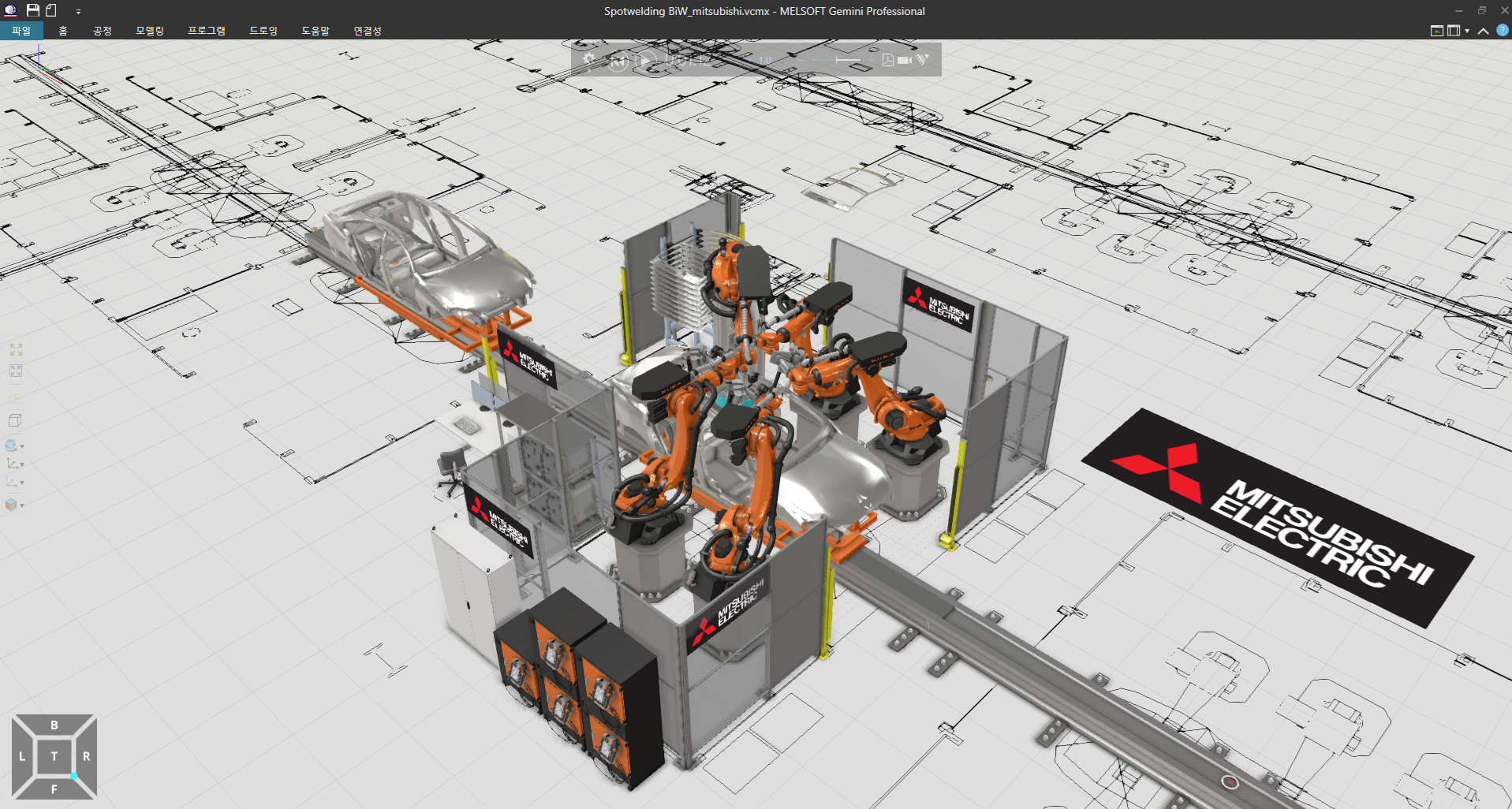Expand the gray axes frame dropdown arrow

[x=22, y=464]
